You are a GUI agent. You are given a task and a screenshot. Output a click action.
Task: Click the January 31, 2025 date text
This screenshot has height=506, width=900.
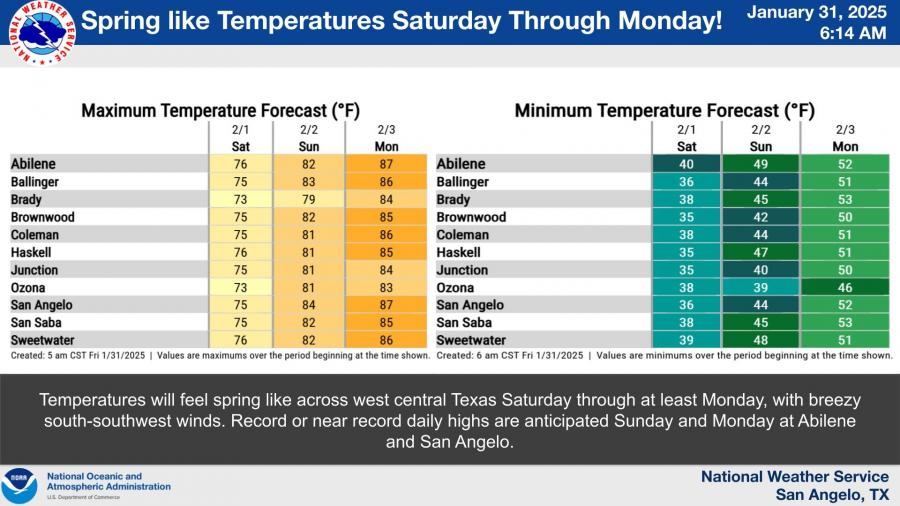click(816, 13)
